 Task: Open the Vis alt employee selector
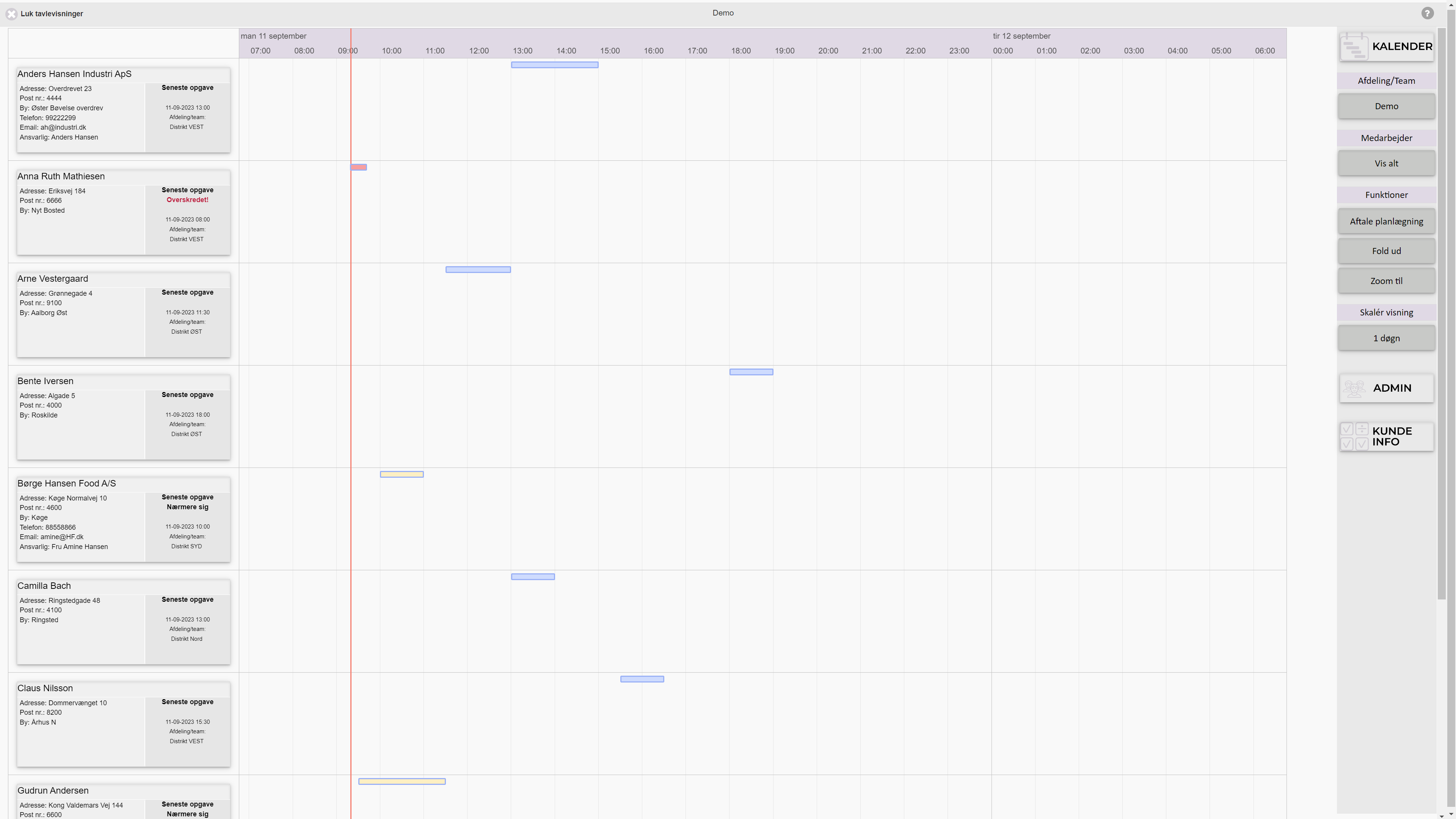click(x=1387, y=163)
